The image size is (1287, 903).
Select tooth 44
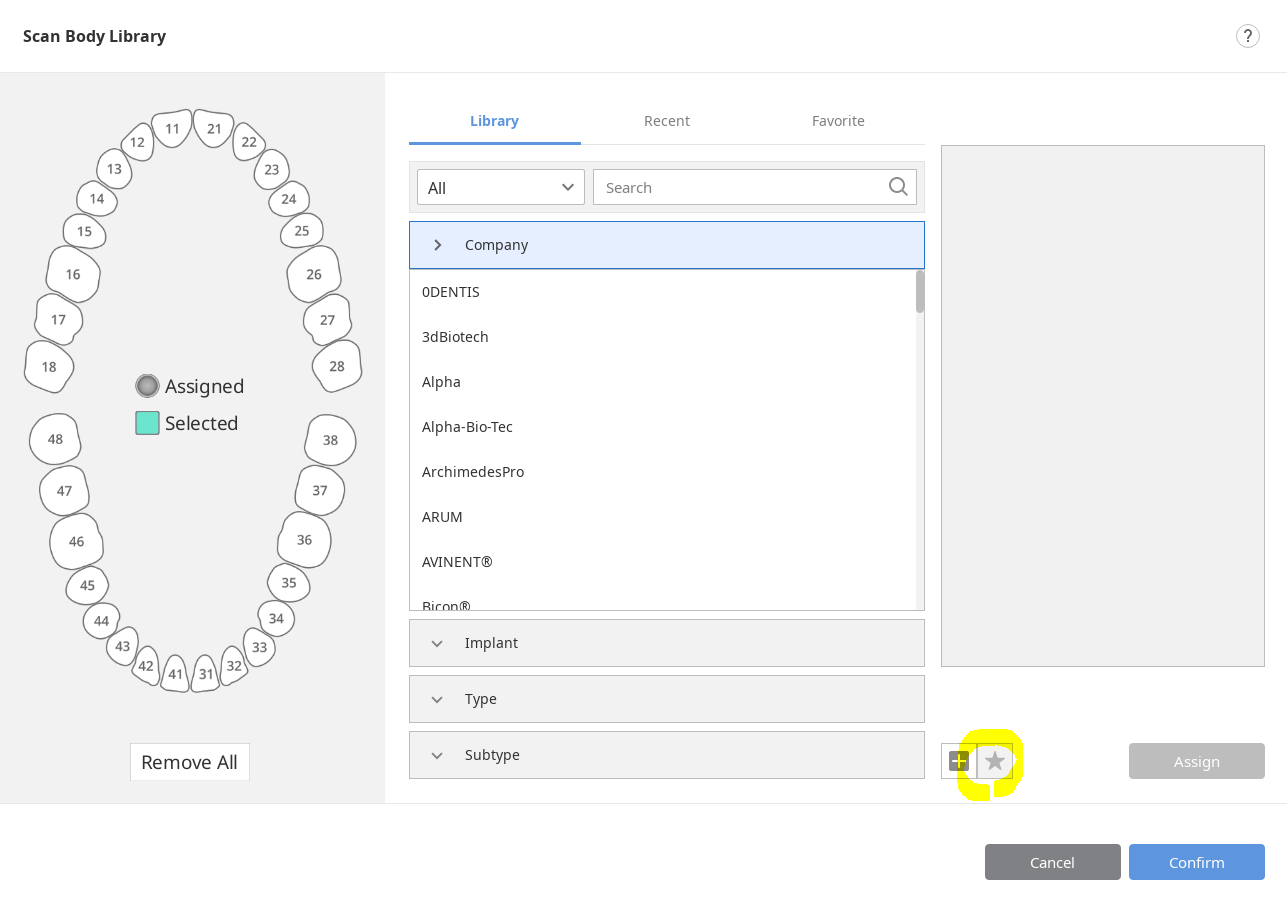click(101, 620)
